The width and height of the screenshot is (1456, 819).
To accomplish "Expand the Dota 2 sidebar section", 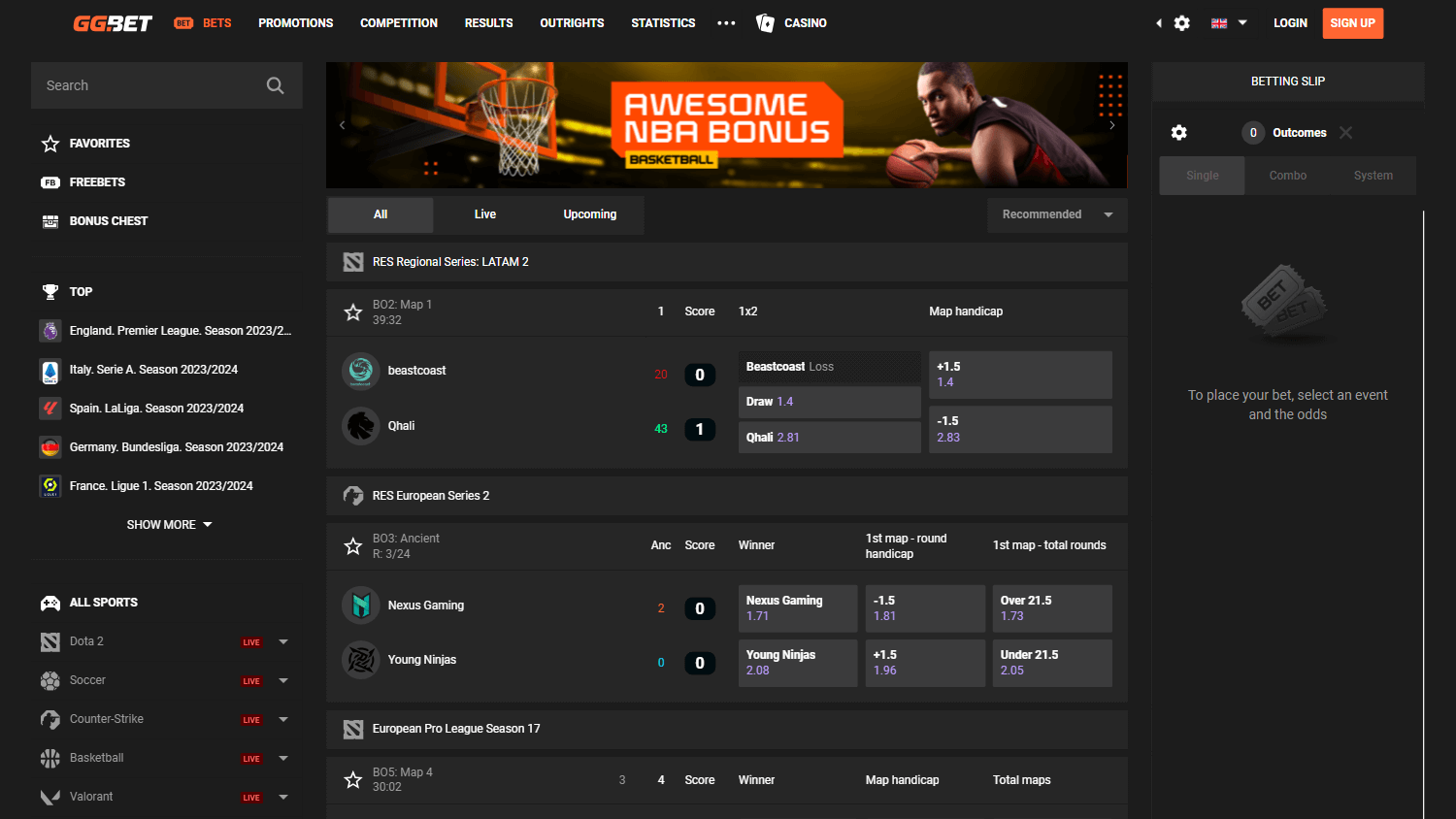I will coord(283,641).
